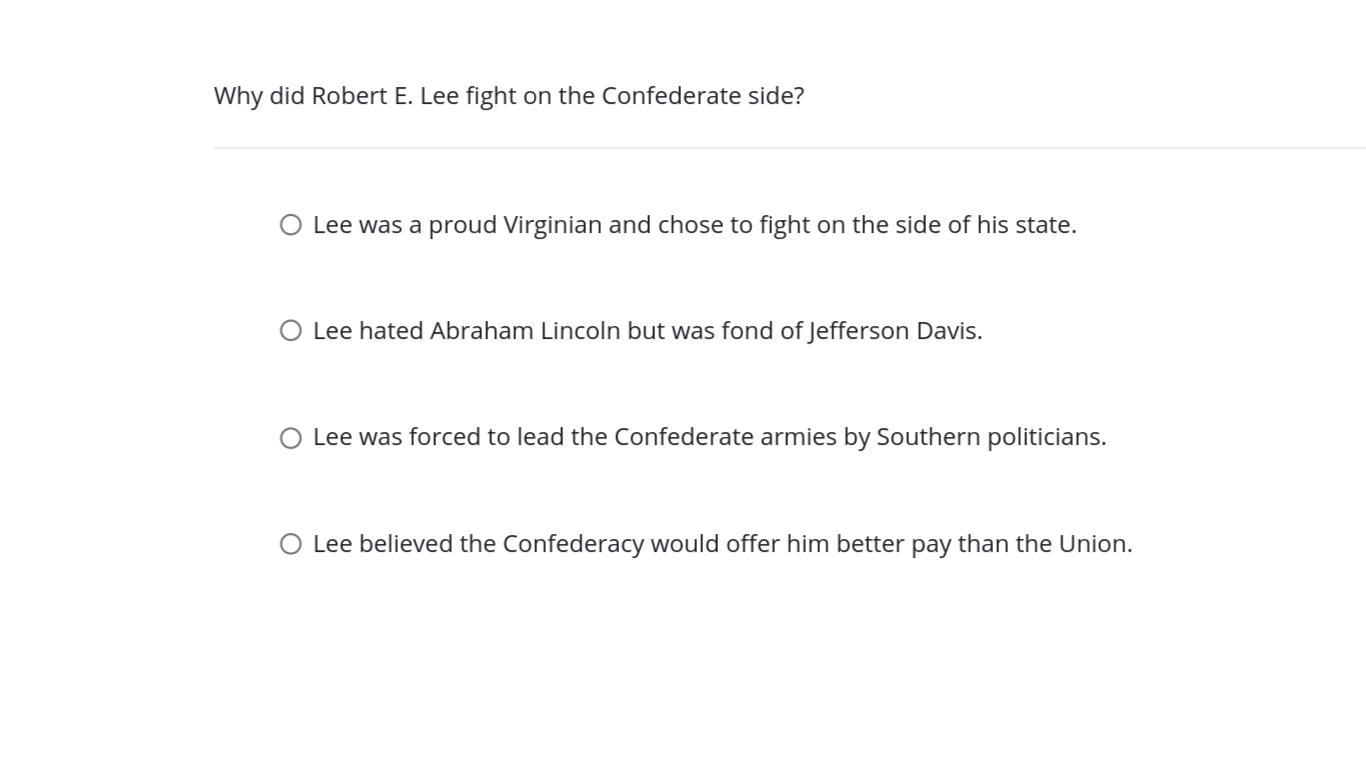This screenshot has width=1366, height=768.
Task: Click the answer text starting "Lee was a proud"
Action: (694, 225)
